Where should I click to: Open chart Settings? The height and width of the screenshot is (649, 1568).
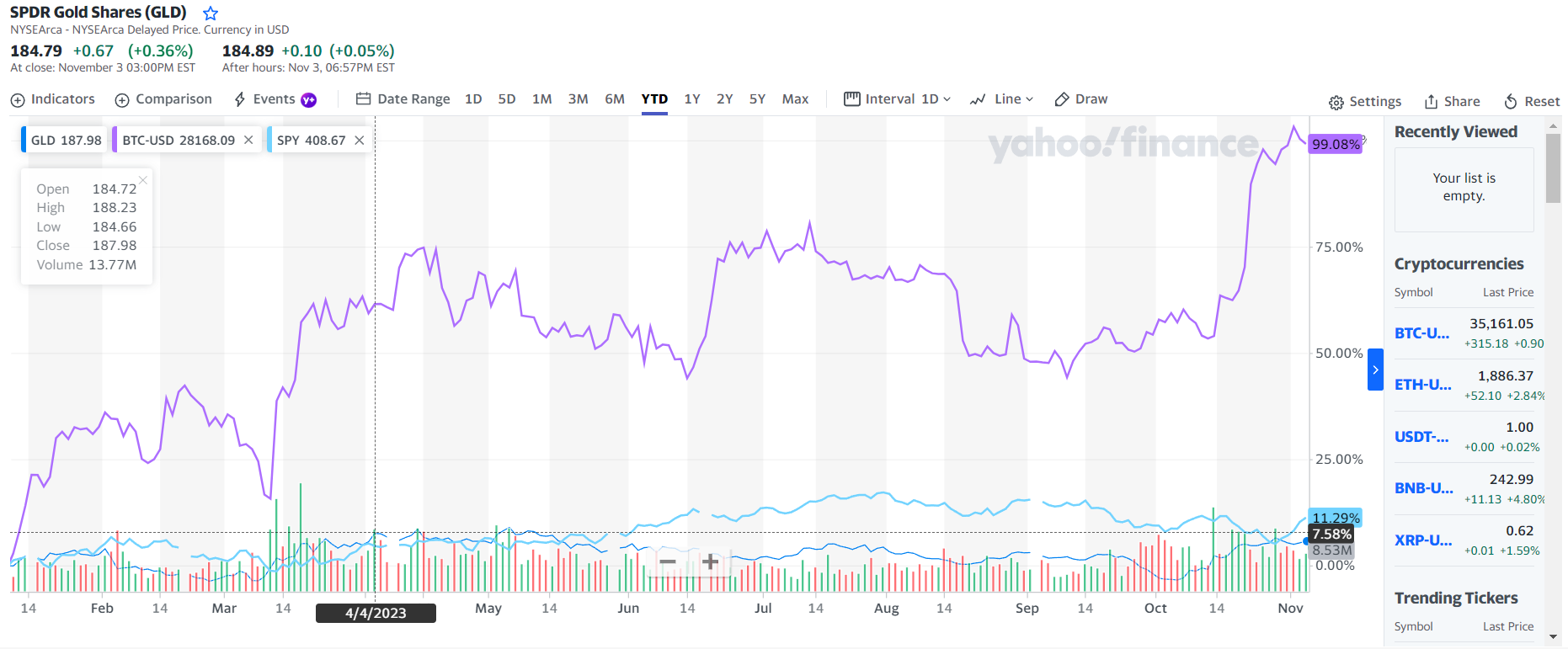[x=1365, y=102]
